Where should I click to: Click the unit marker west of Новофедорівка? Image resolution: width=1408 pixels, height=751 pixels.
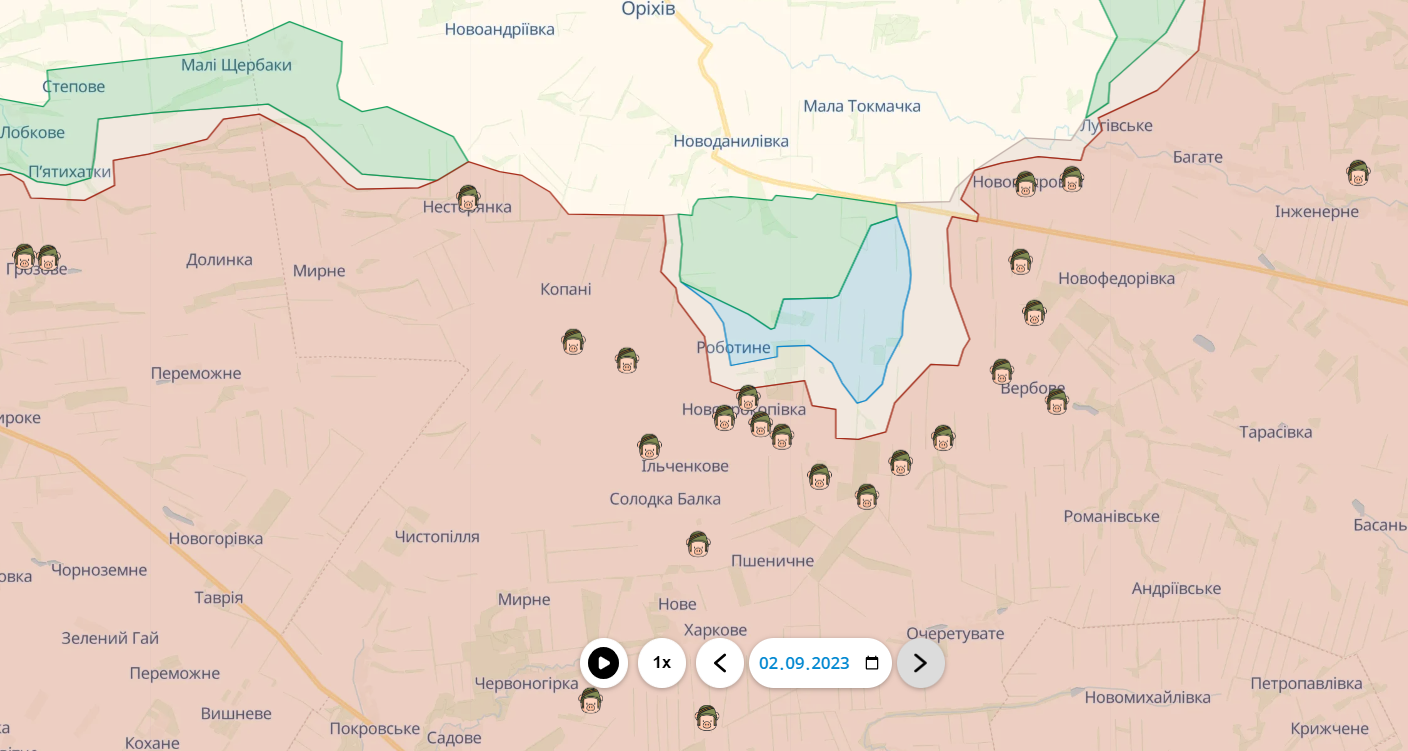tap(1020, 262)
